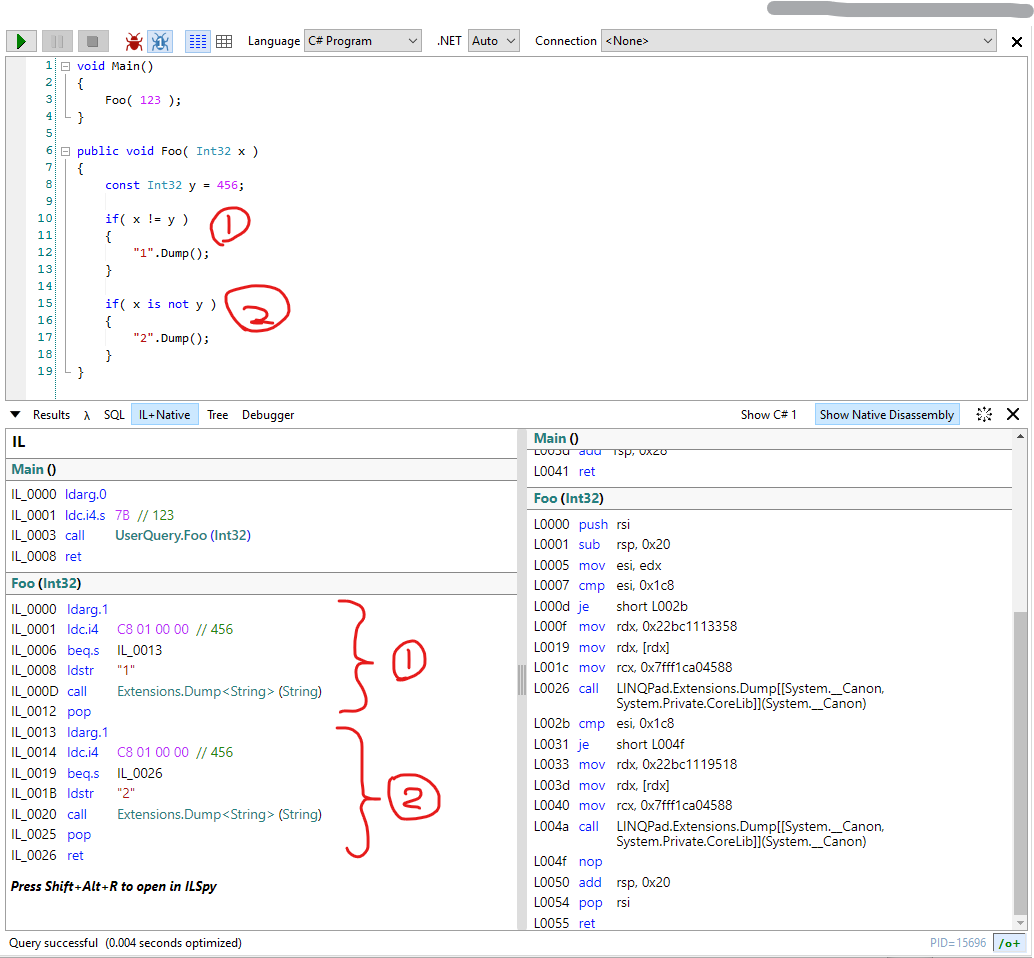Open the Tree tab
The height and width of the screenshot is (958, 1034).
(217, 415)
